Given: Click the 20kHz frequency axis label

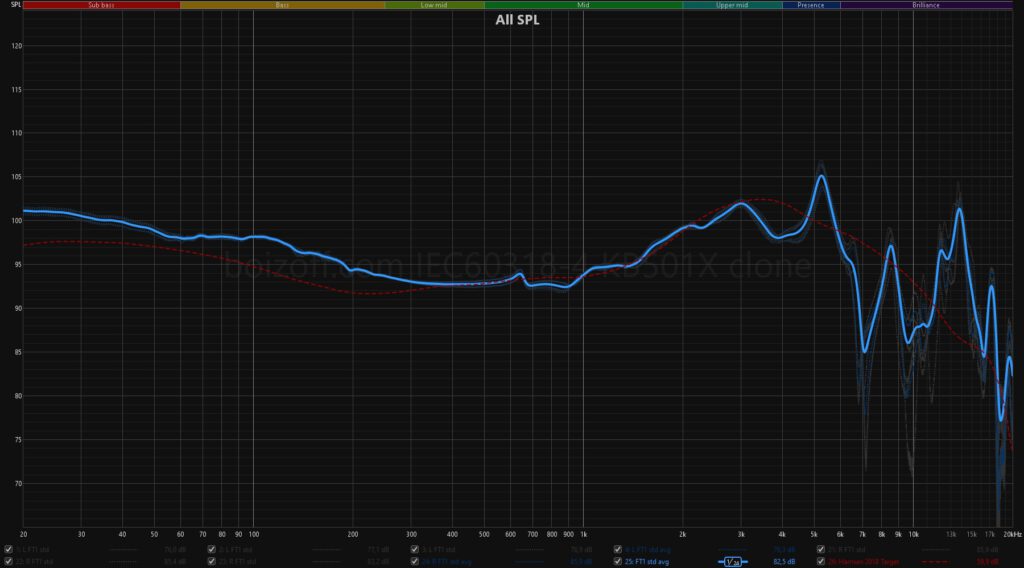Looking at the screenshot, I should pyautogui.click(x=1012, y=534).
